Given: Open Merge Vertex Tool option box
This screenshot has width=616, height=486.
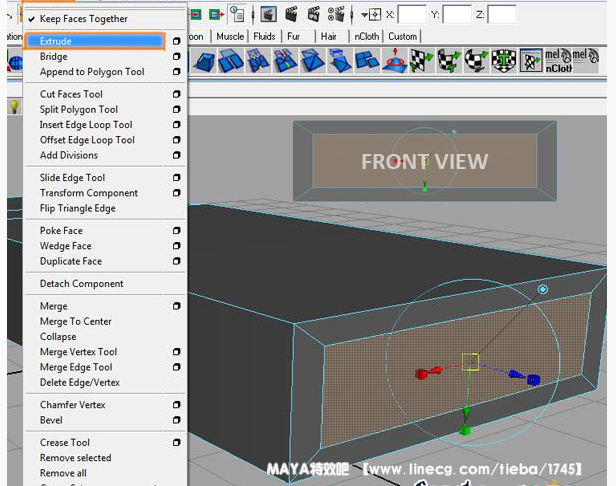Looking at the screenshot, I should pos(176,352).
